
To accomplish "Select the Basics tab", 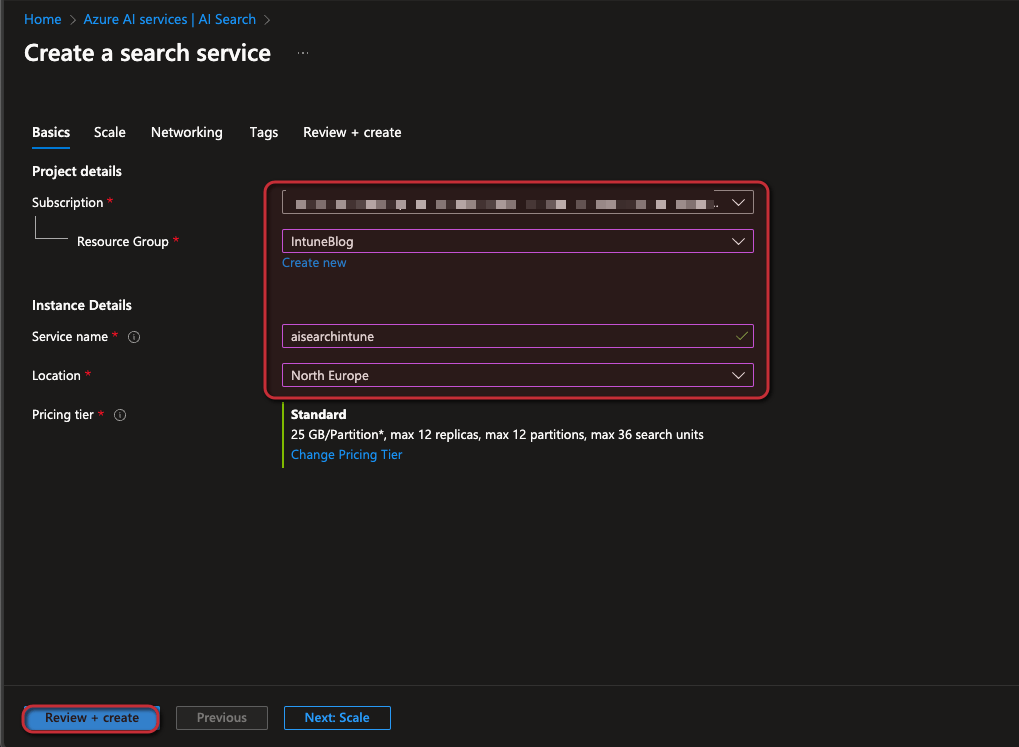I will pyautogui.click(x=51, y=132).
